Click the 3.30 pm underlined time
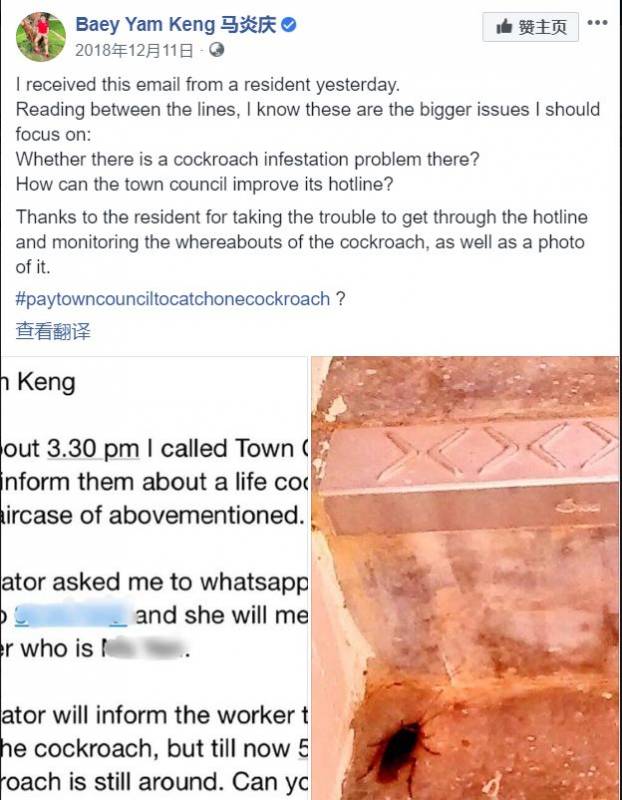The width and height of the screenshot is (622, 800). pos(93,449)
